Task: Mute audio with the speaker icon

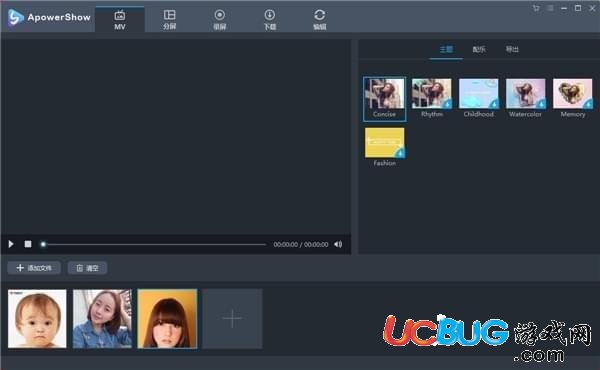Action: pos(338,244)
